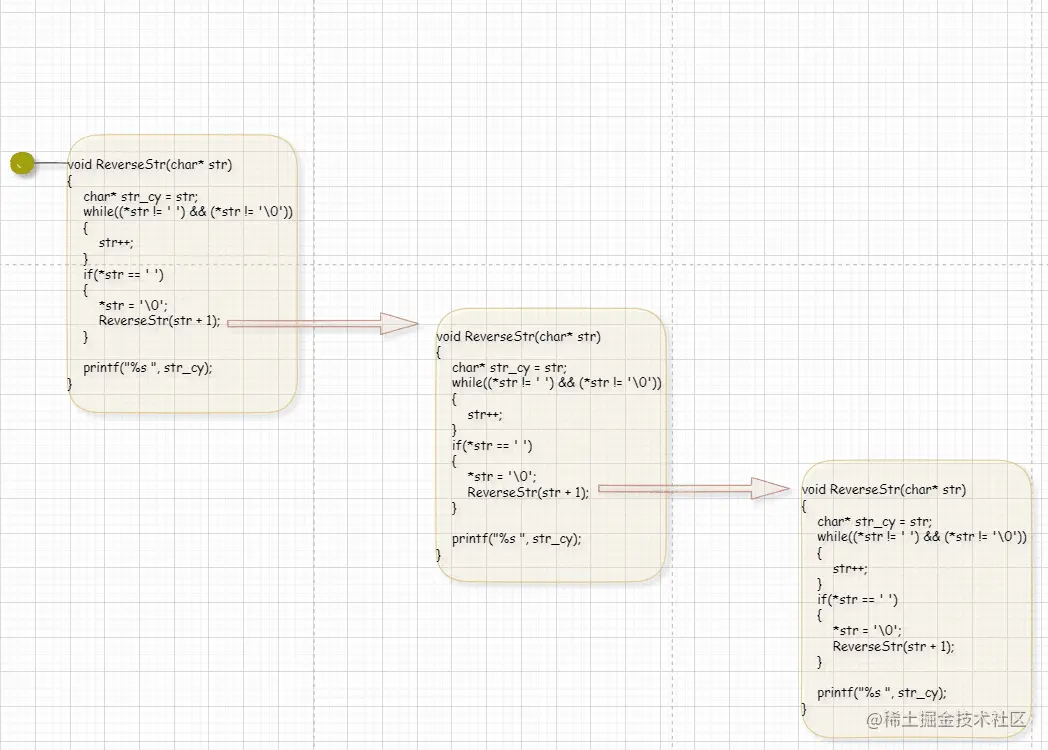Image resolution: width=1048 pixels, height=750 pixels.
Task: Click "*str = '\0';" in leftmost box
Action: (x=133, y=305)
